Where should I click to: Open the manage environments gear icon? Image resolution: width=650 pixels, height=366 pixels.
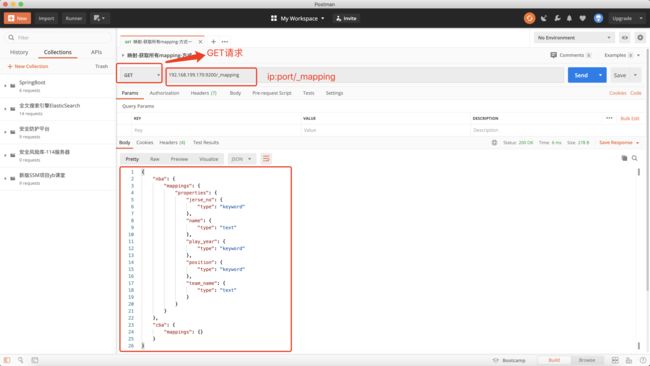click(640, 38)
